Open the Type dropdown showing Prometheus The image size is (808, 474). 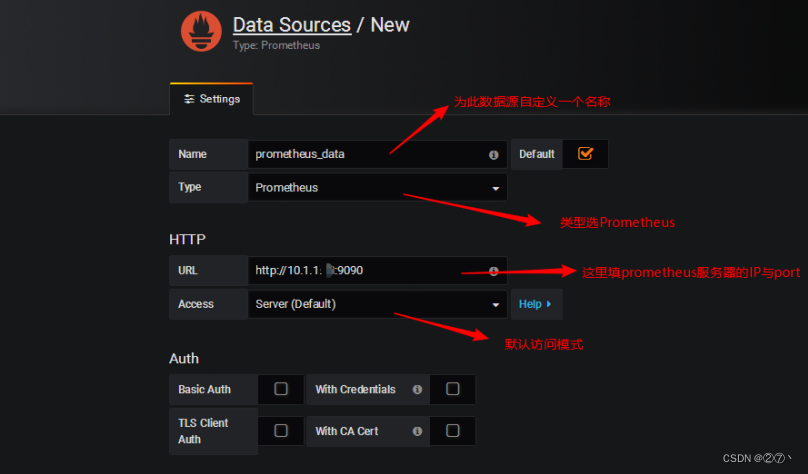[x=378, y=188]
